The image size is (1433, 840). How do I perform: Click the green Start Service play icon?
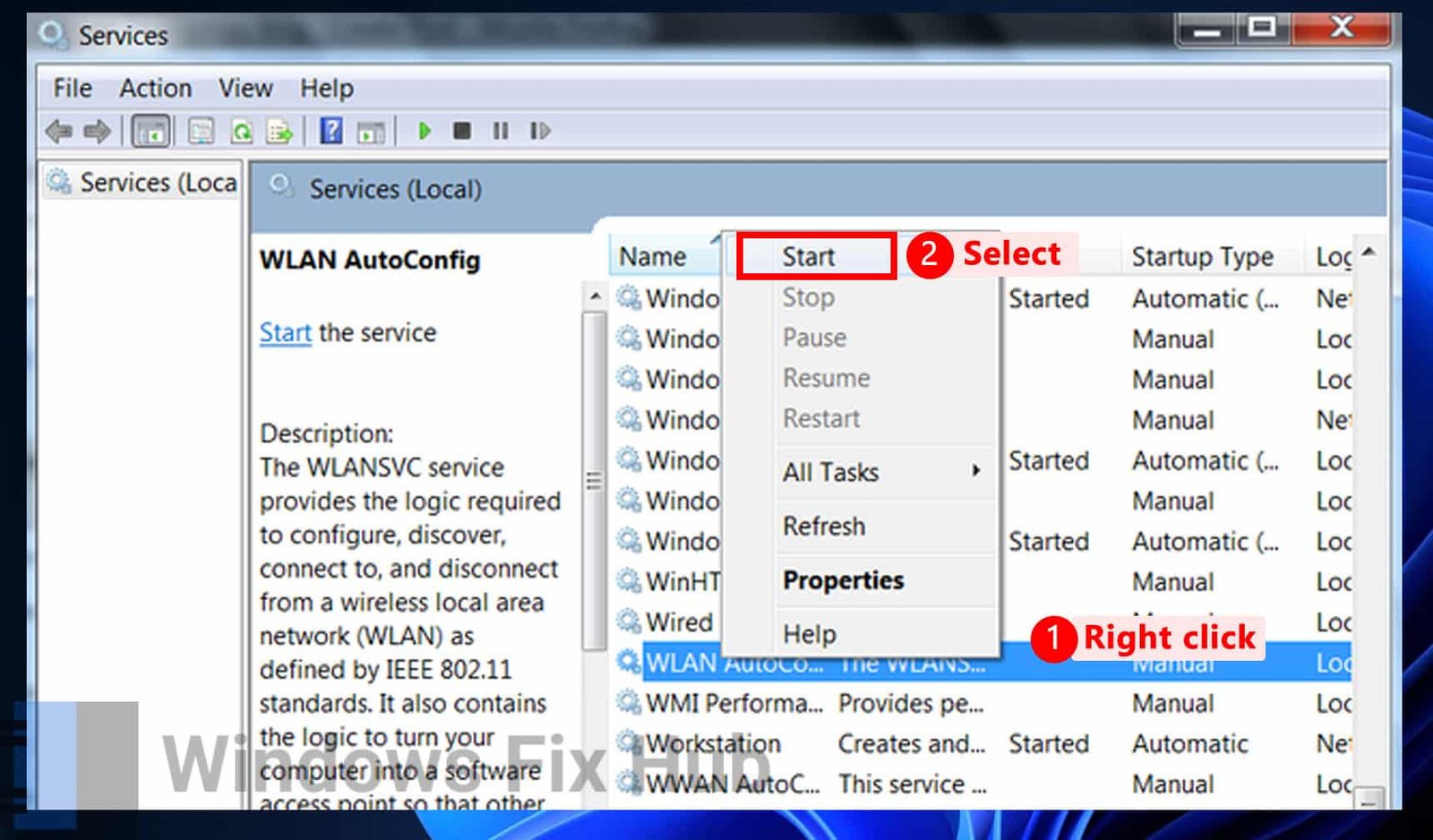point(425,131)
